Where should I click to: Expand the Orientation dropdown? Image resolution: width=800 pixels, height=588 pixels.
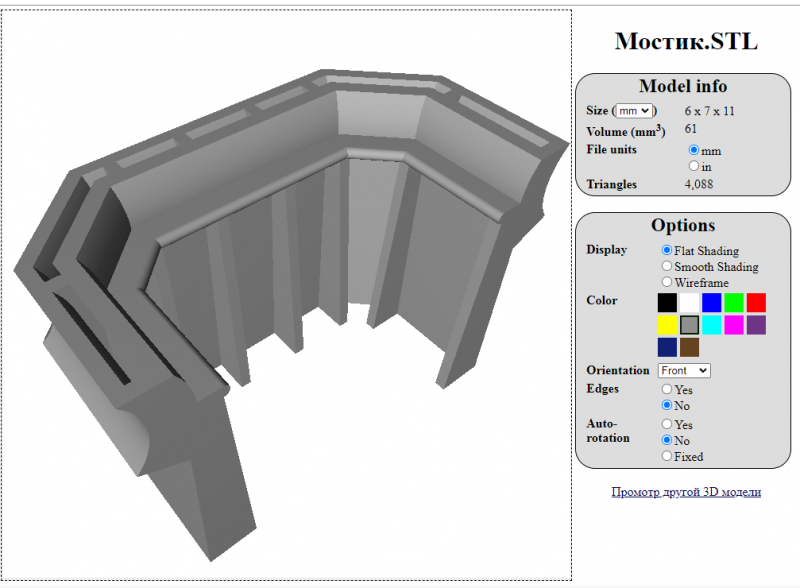(684, 370)
